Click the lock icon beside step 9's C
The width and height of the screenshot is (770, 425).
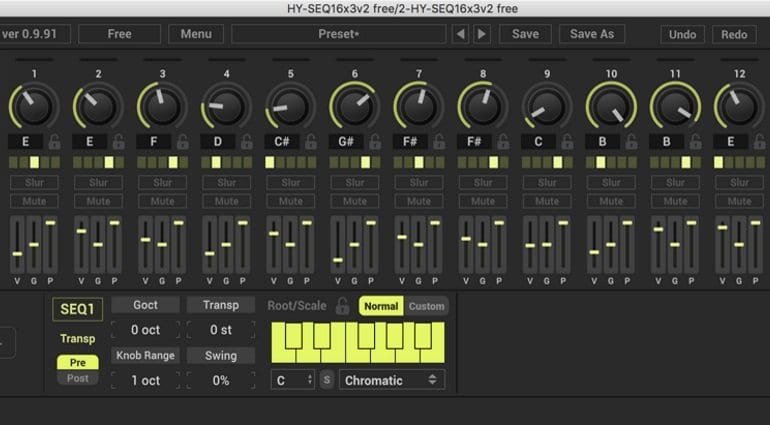pos(567,142)
